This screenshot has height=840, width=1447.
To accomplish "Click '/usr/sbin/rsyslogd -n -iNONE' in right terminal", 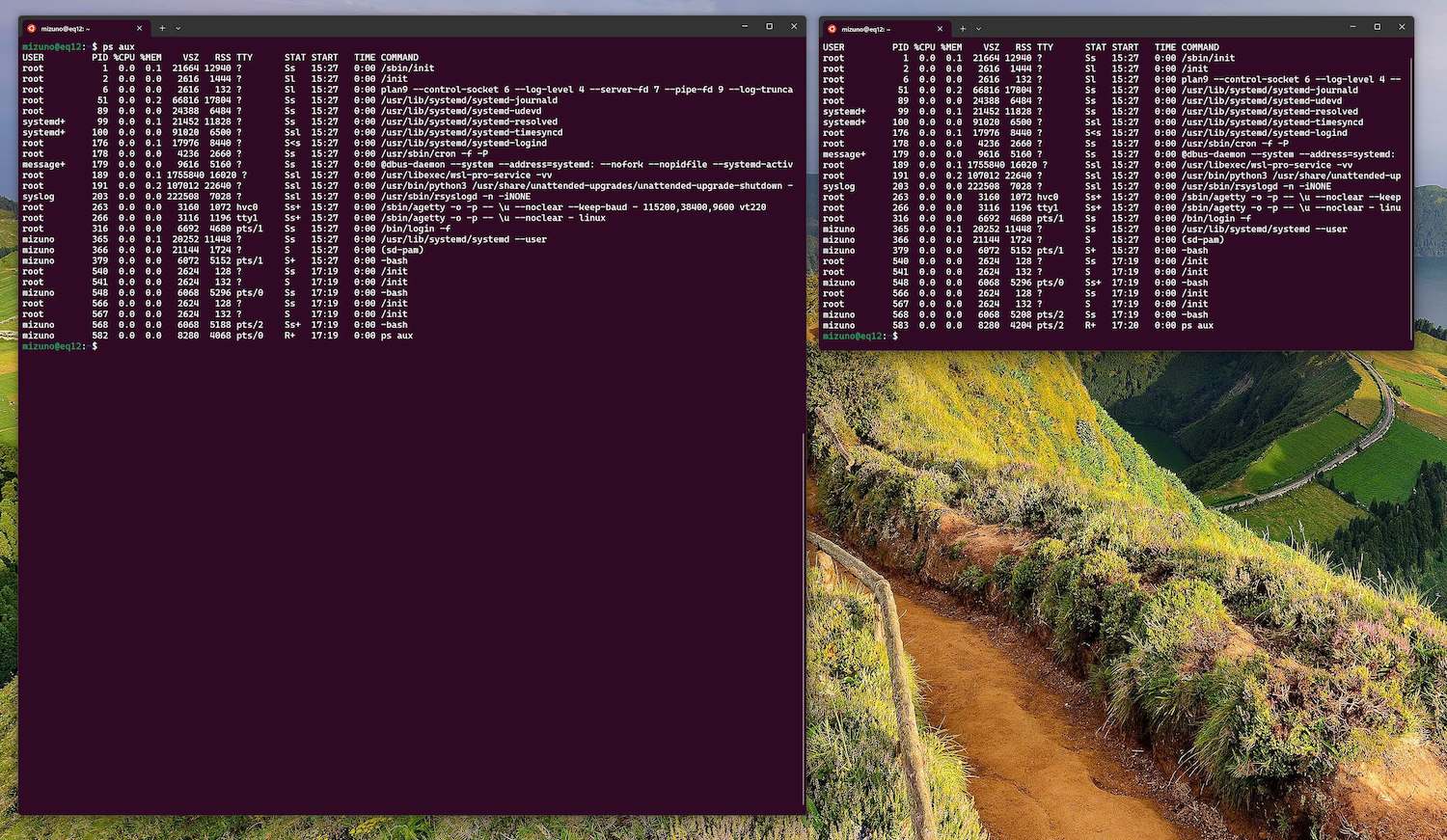I will point(1256,186).
